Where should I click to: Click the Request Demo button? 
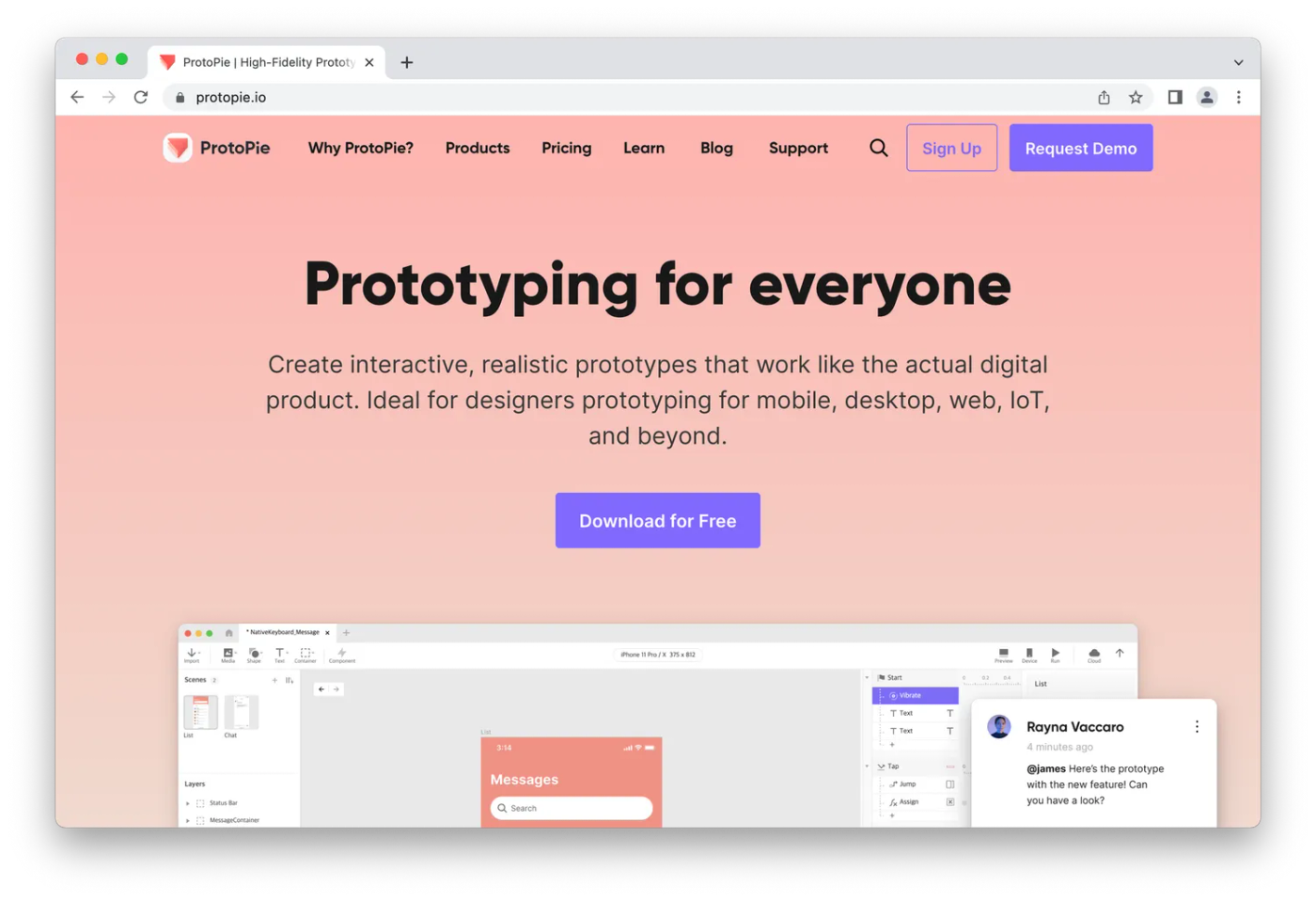tap(1080, 148)
